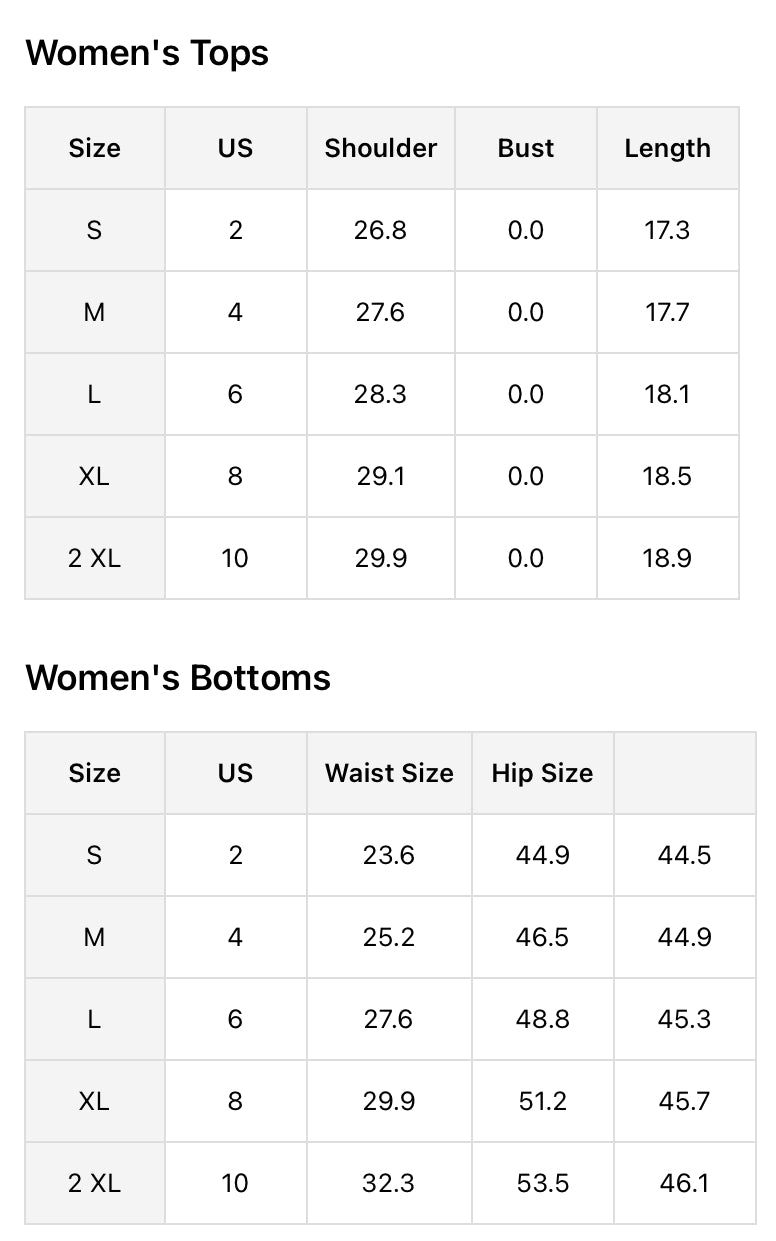Screen dimensions: 776x1241
Task: Click the Hip Size column header
Action: coord(542,773)
